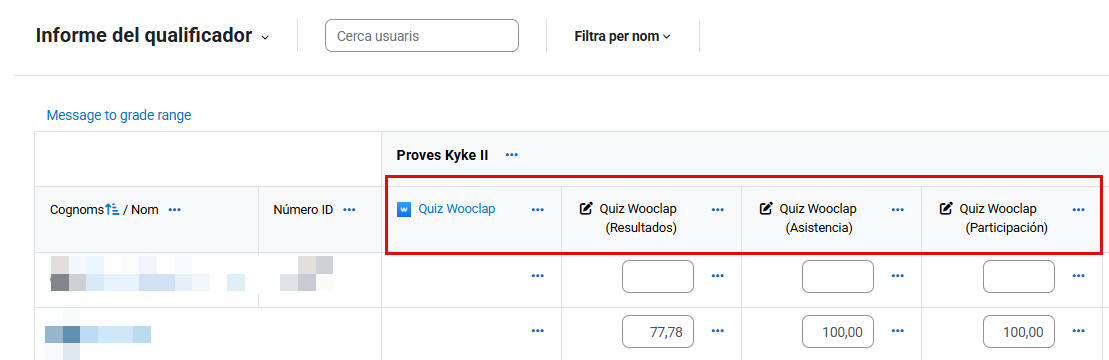Click edit icon of Quiz Wooclap (Resultados)

586,209
